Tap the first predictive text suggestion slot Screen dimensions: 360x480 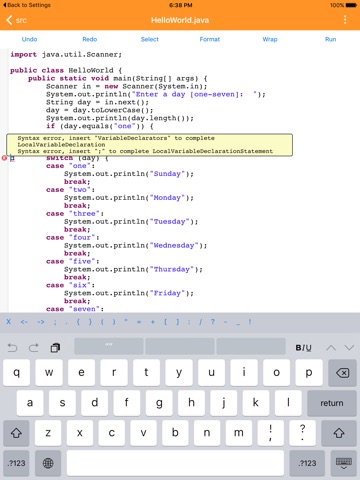[x=109, y=346]
